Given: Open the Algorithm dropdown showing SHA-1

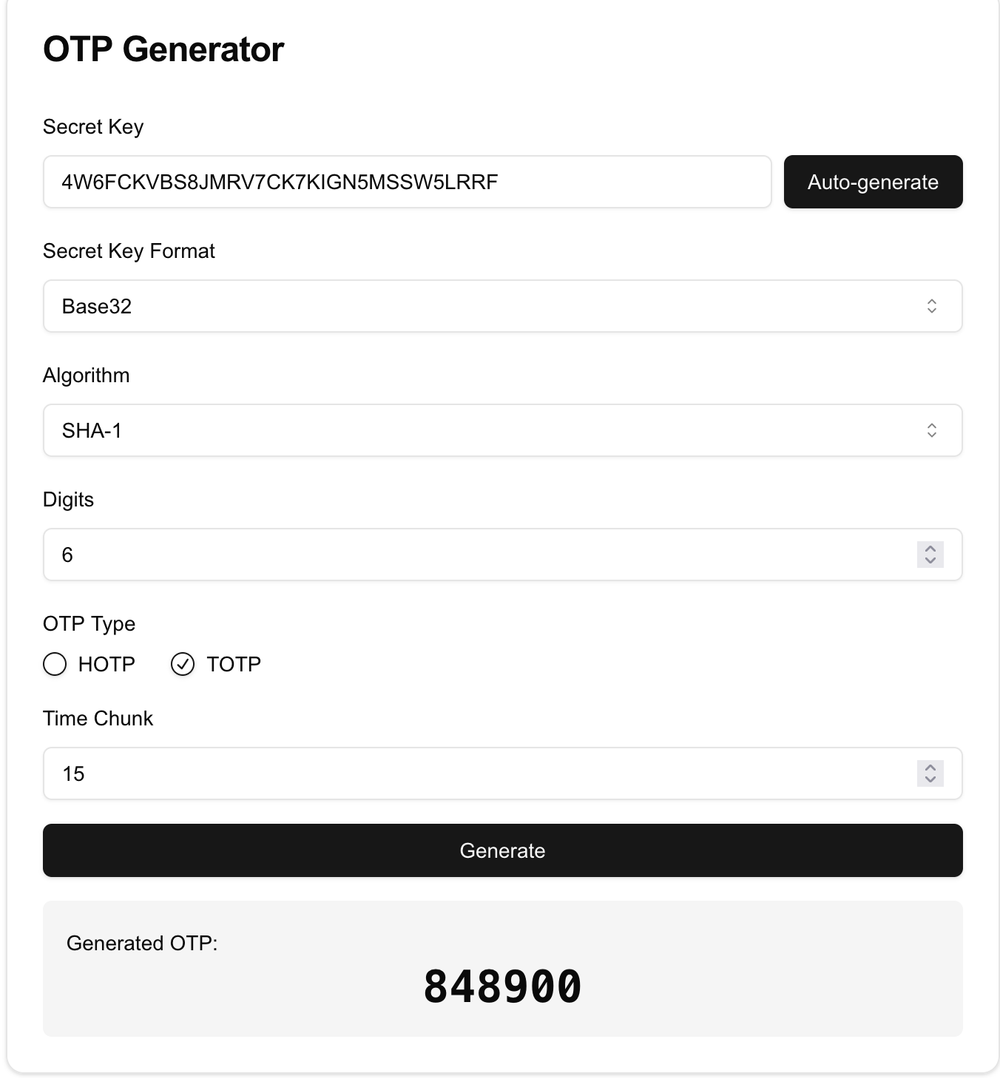Looking at the screenshot, I should pyautogui.click(x=502, y=430).
